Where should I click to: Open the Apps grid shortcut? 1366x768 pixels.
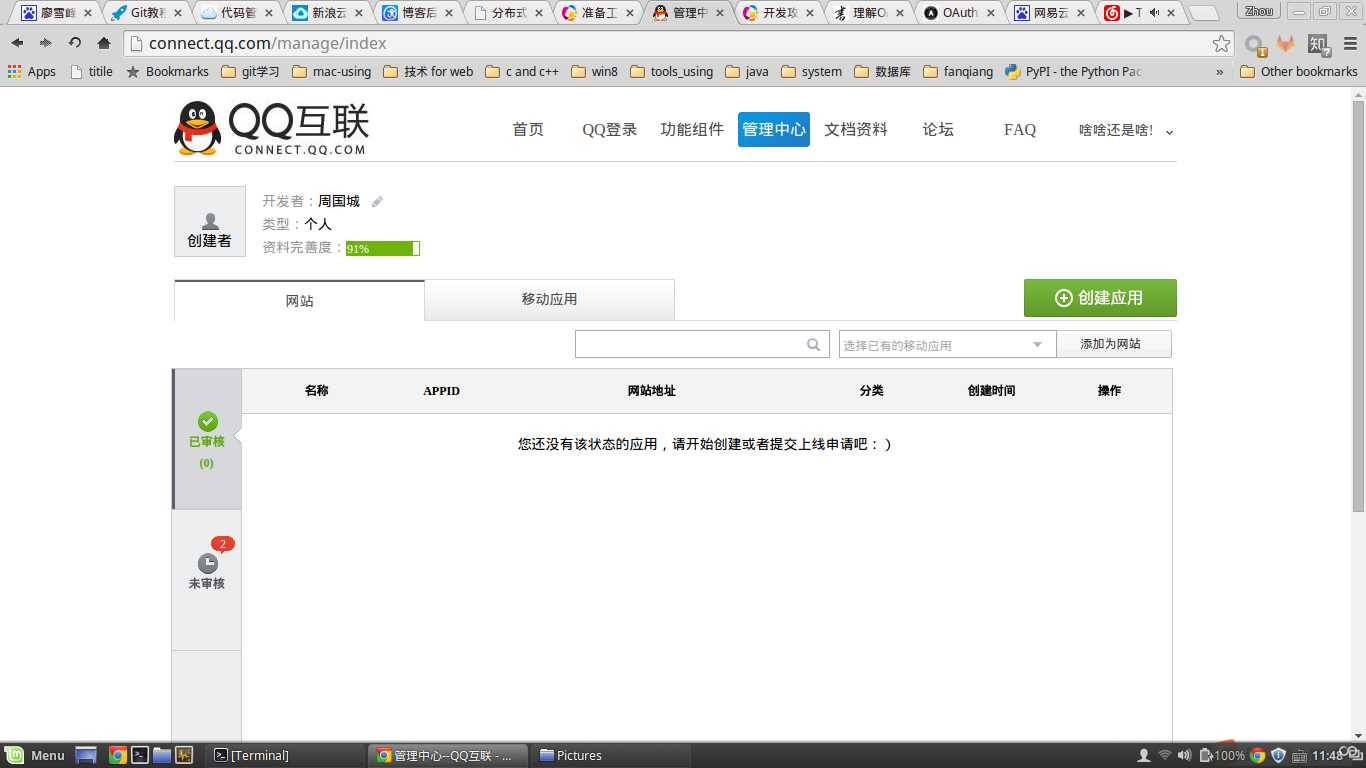click(x=32, y=71)
